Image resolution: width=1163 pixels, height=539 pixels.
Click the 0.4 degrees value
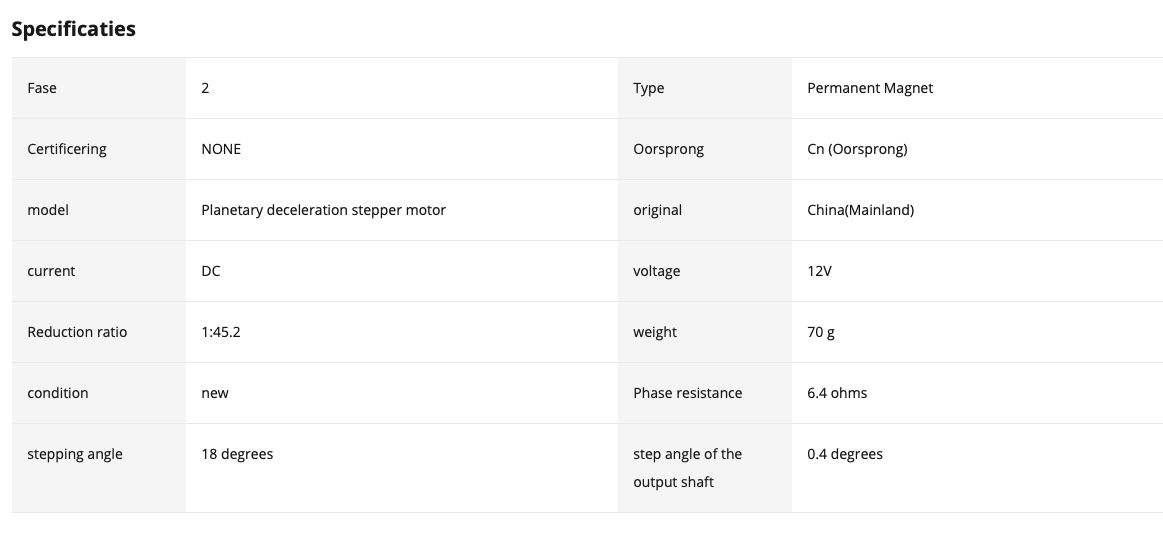845,454
